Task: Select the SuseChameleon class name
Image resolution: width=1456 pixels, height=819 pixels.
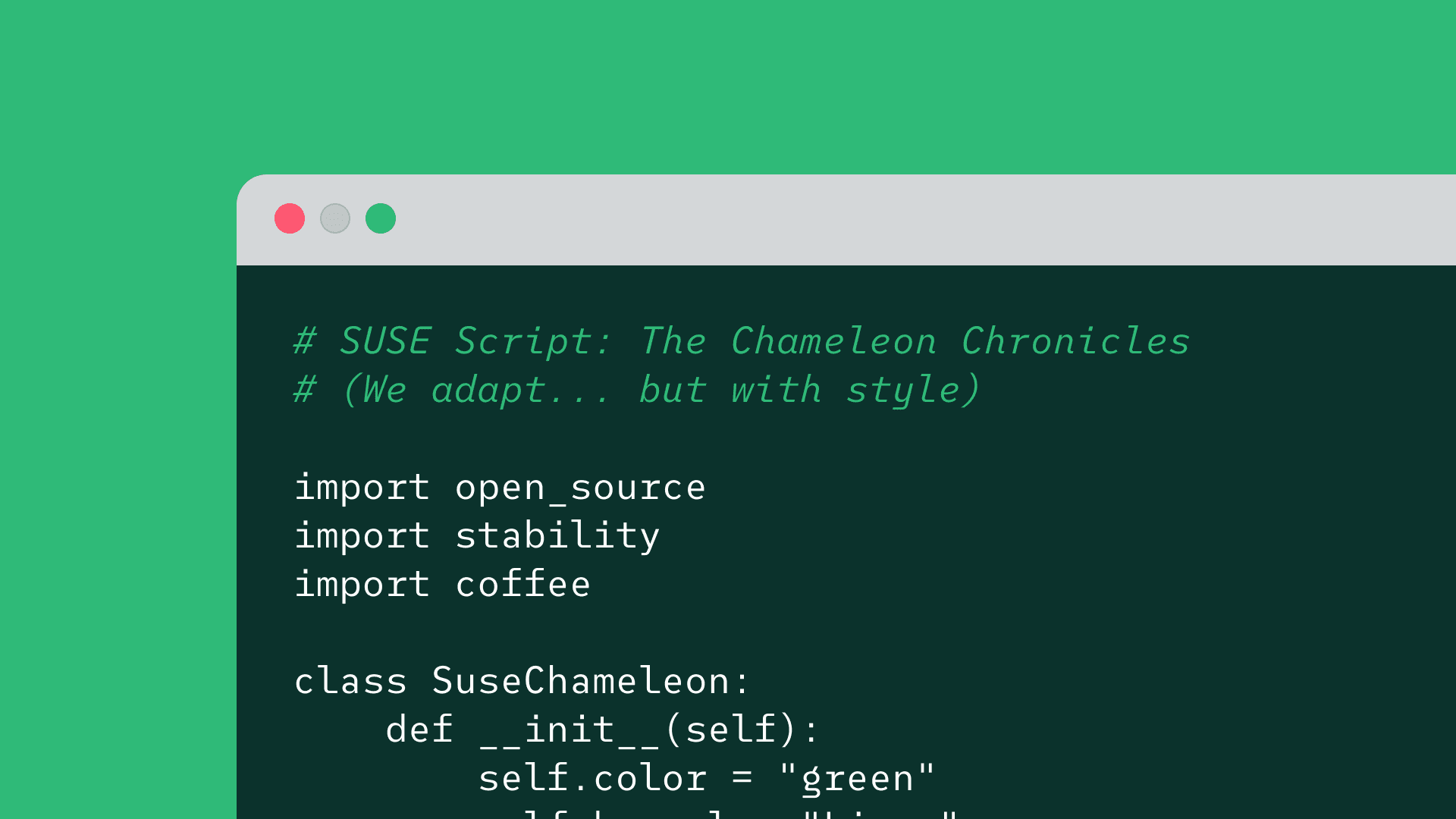Action: [580, 681]
